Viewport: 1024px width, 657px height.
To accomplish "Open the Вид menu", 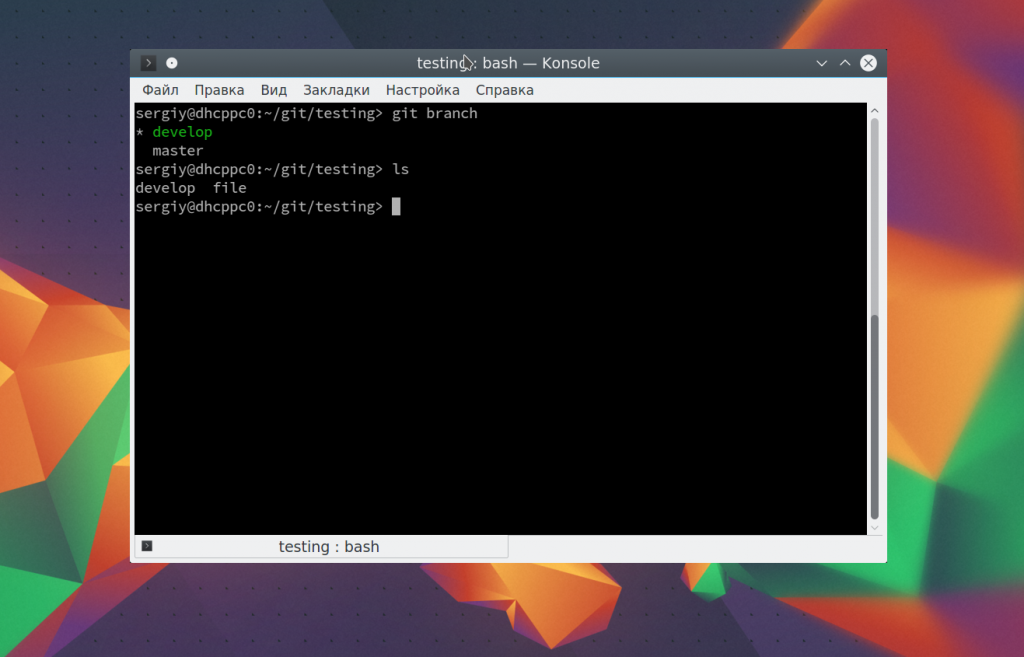I will coord(274,90).
